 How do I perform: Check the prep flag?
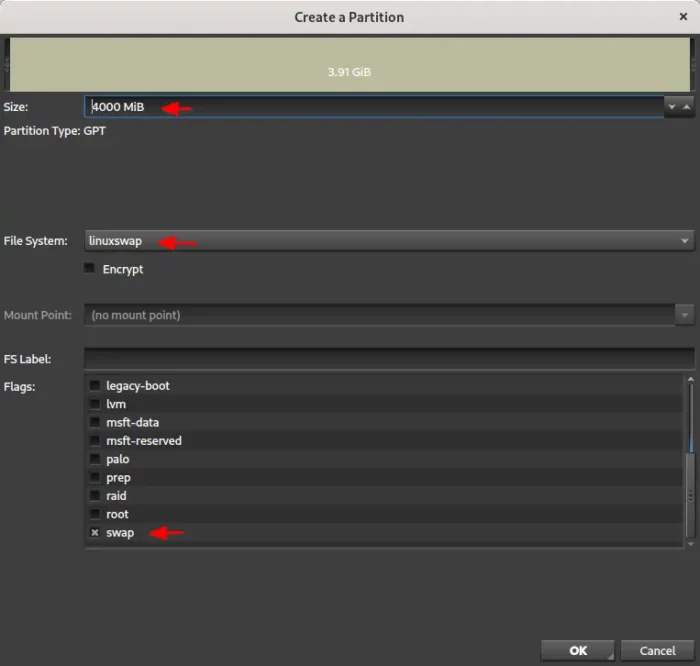(x=95, y=477)
